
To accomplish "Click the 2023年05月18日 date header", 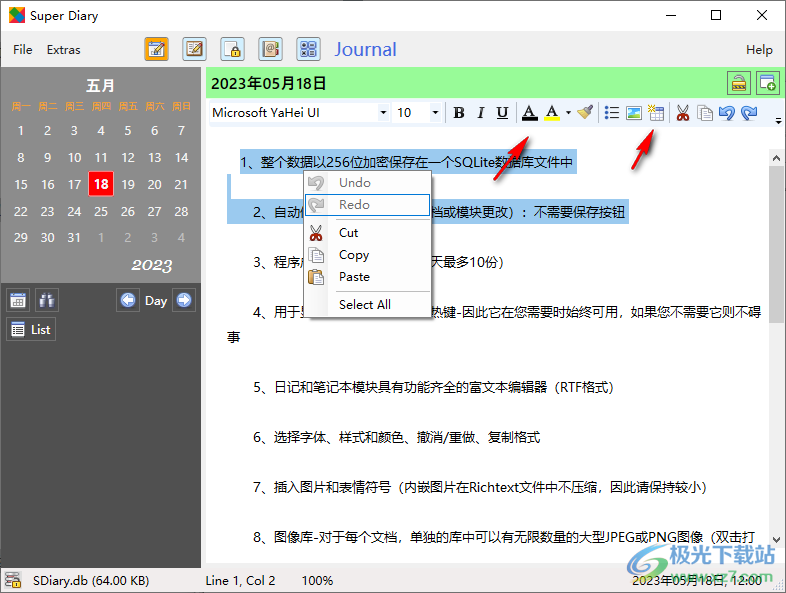I will 269,83.
